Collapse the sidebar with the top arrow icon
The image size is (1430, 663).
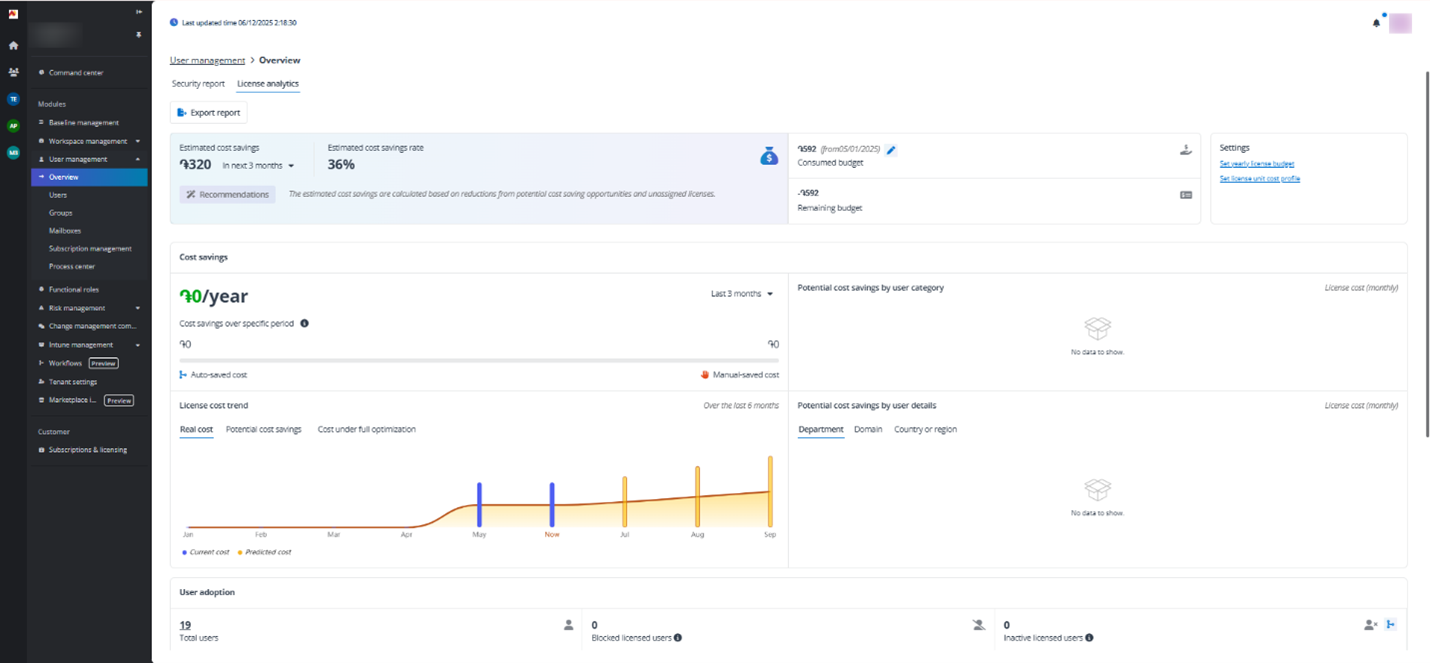pyautogui.click(x=139, y=12)
